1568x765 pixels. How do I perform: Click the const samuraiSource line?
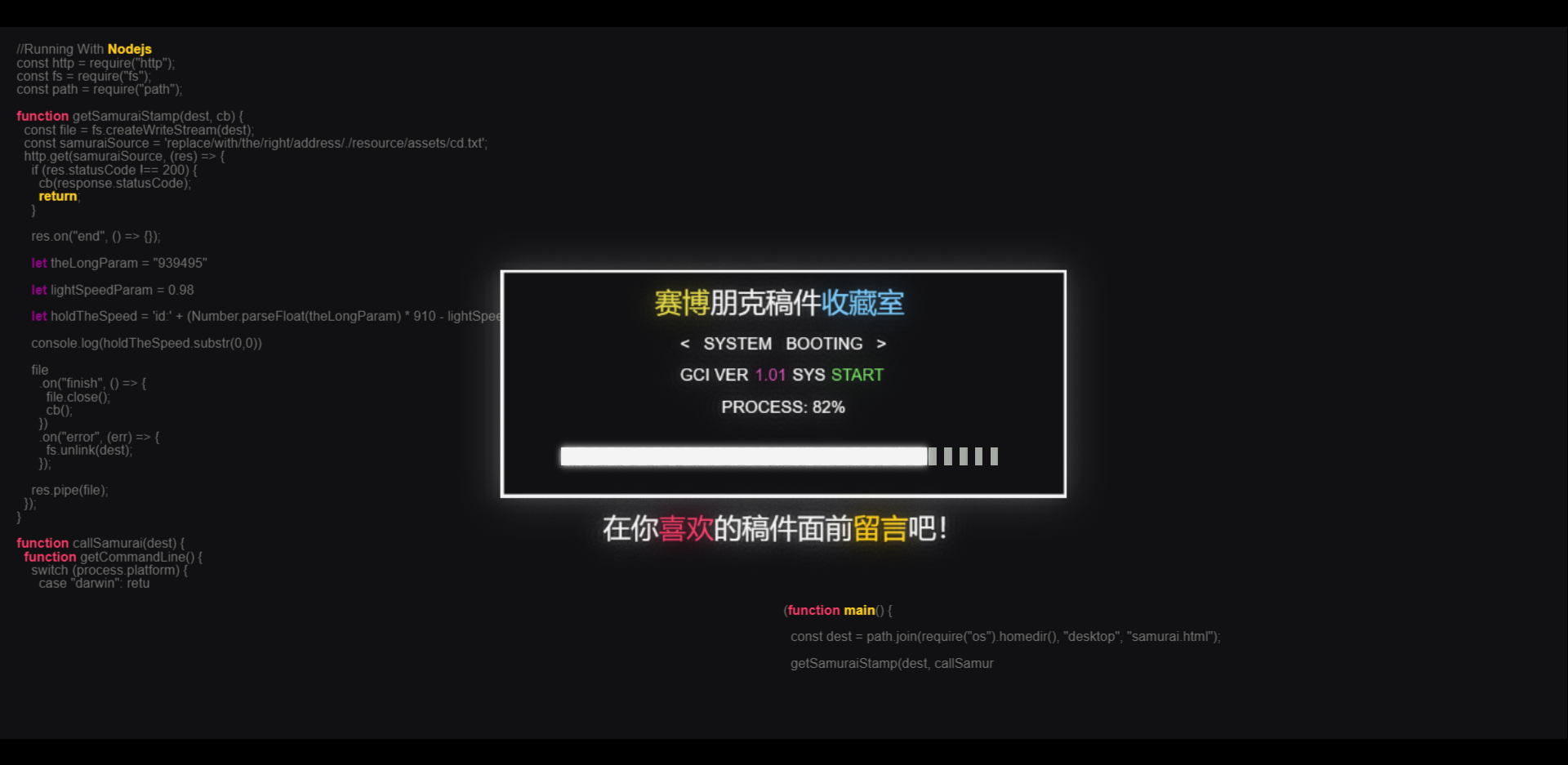256,143
